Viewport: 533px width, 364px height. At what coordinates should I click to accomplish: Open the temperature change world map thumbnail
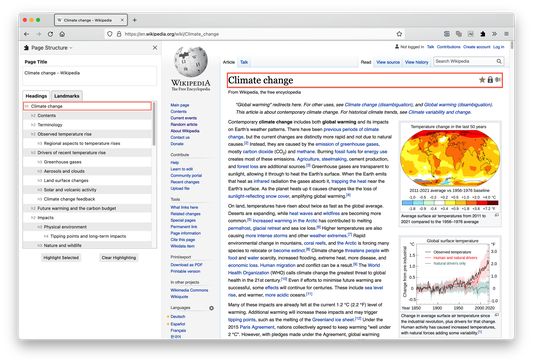(x=450, y=158)
